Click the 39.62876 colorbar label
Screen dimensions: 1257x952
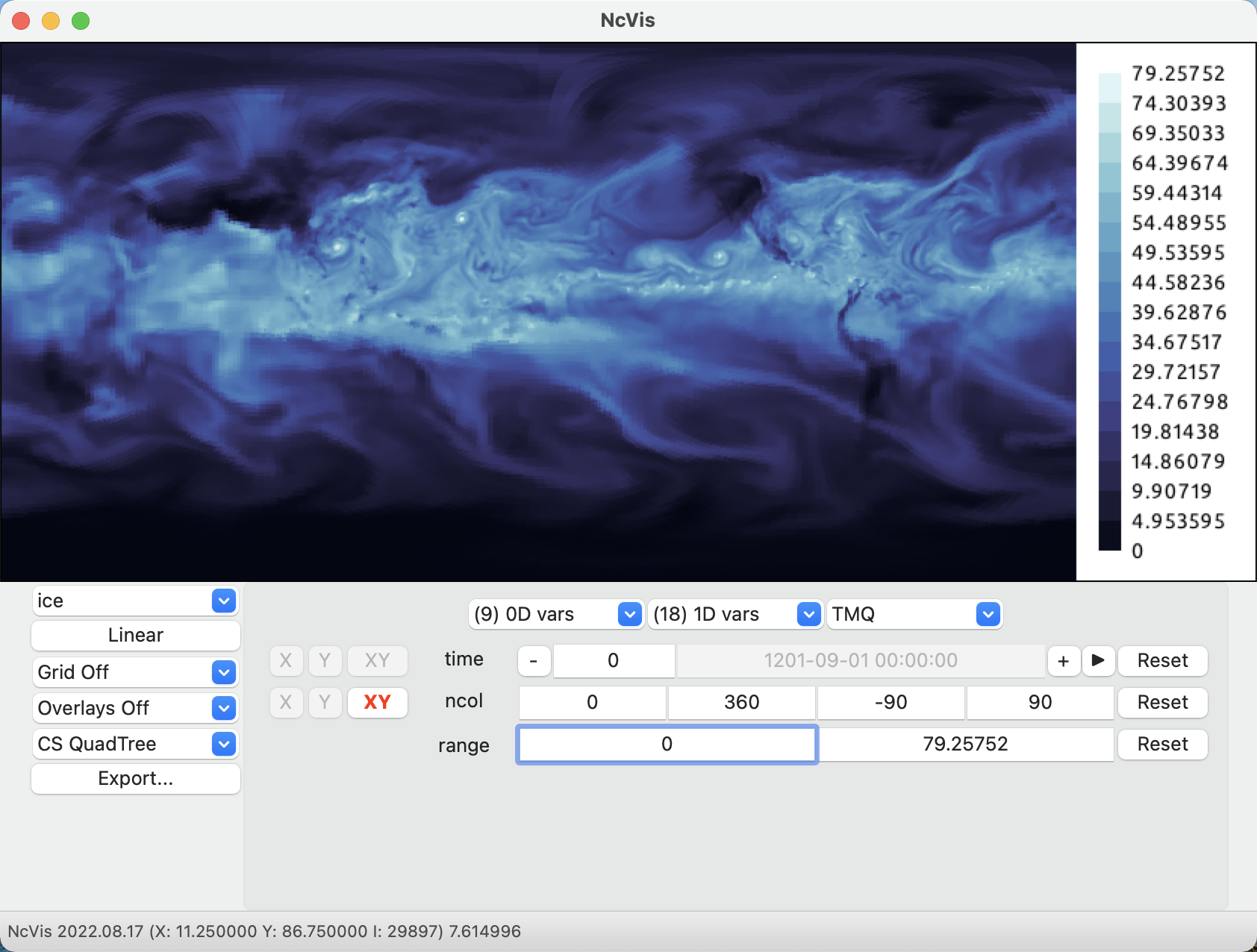(x=1179, y=312)
